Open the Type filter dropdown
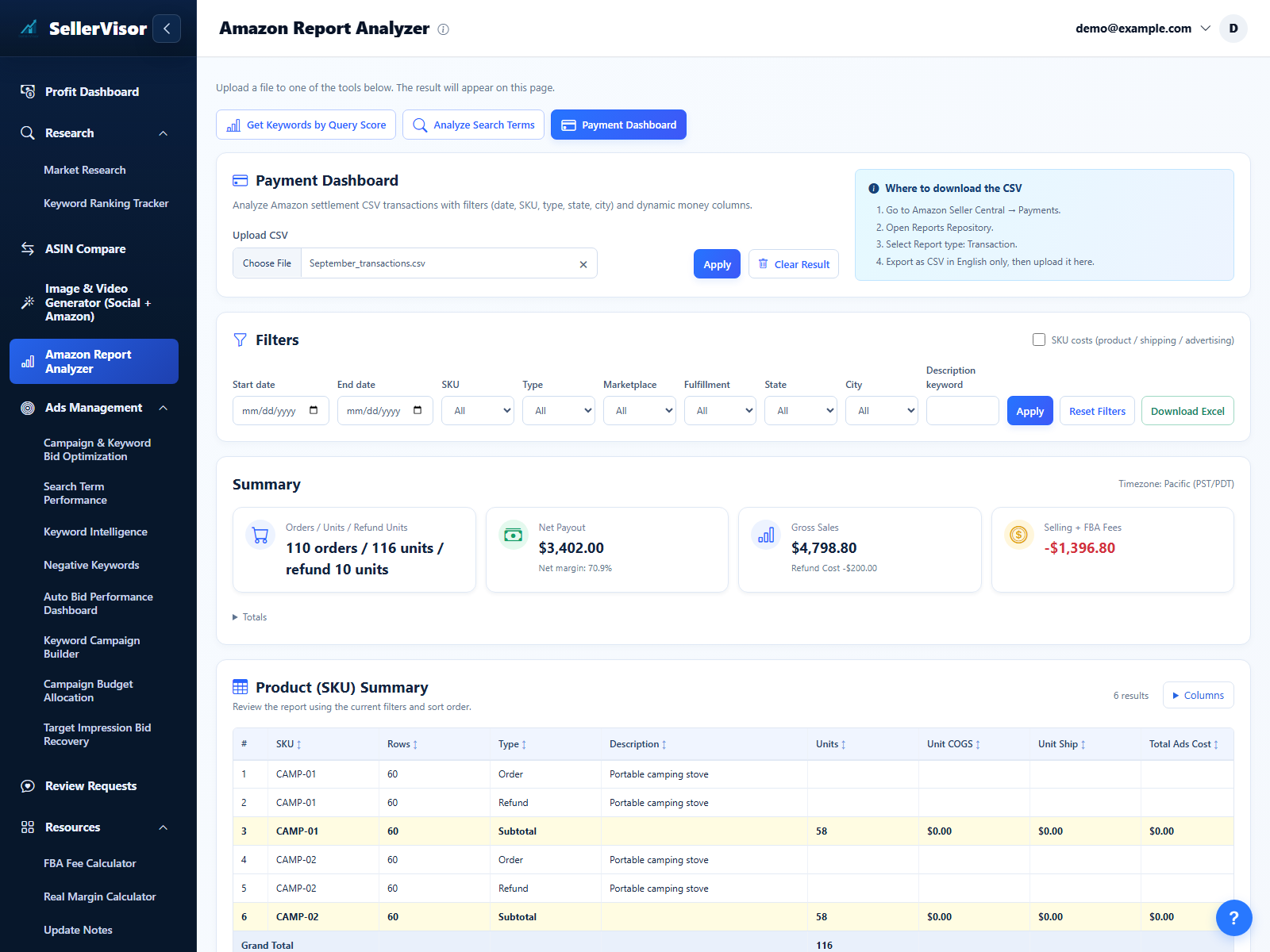This screenshot has width=1270, height=952. 559,410
